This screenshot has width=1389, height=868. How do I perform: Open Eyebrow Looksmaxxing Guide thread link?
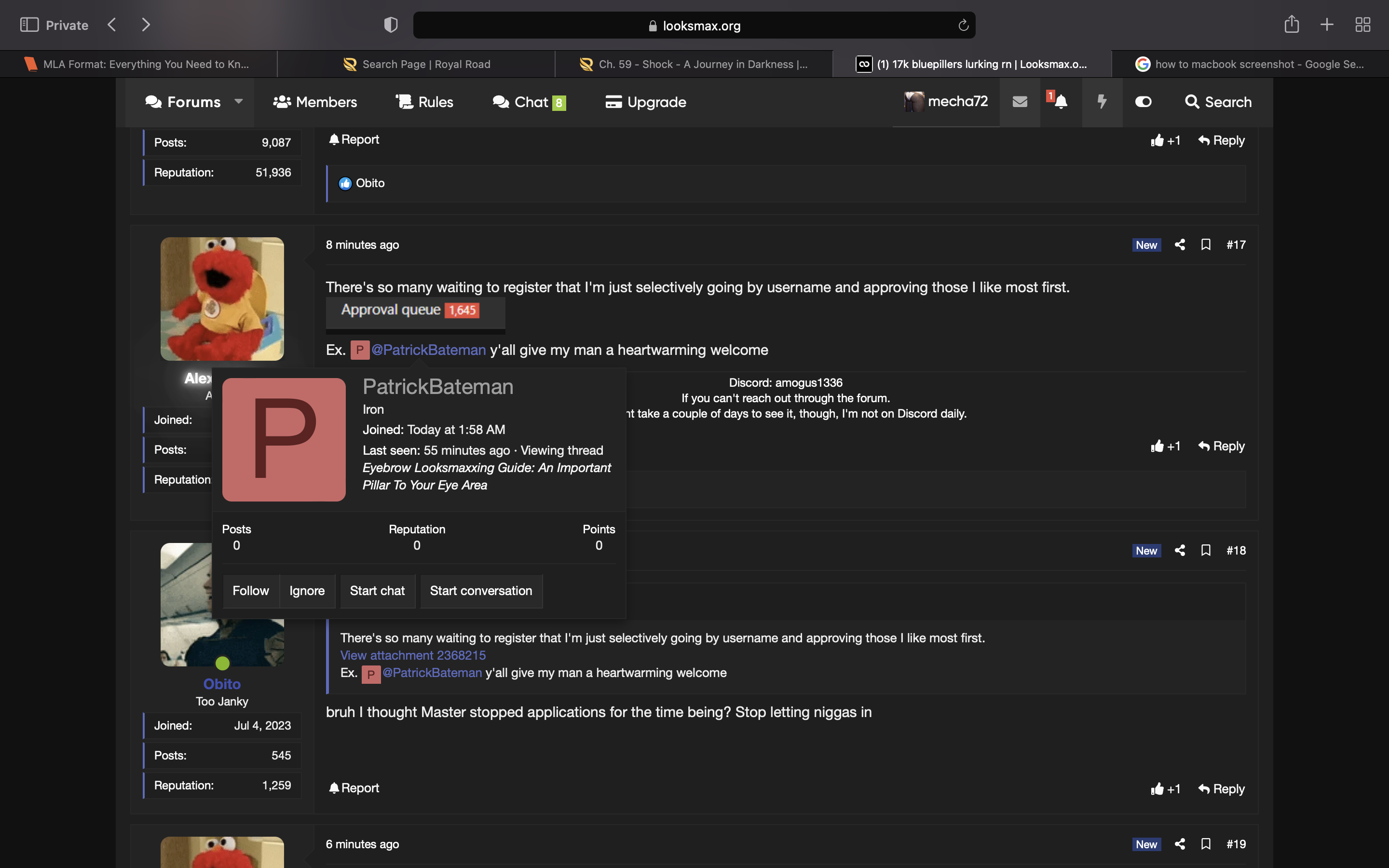point(487,476)
